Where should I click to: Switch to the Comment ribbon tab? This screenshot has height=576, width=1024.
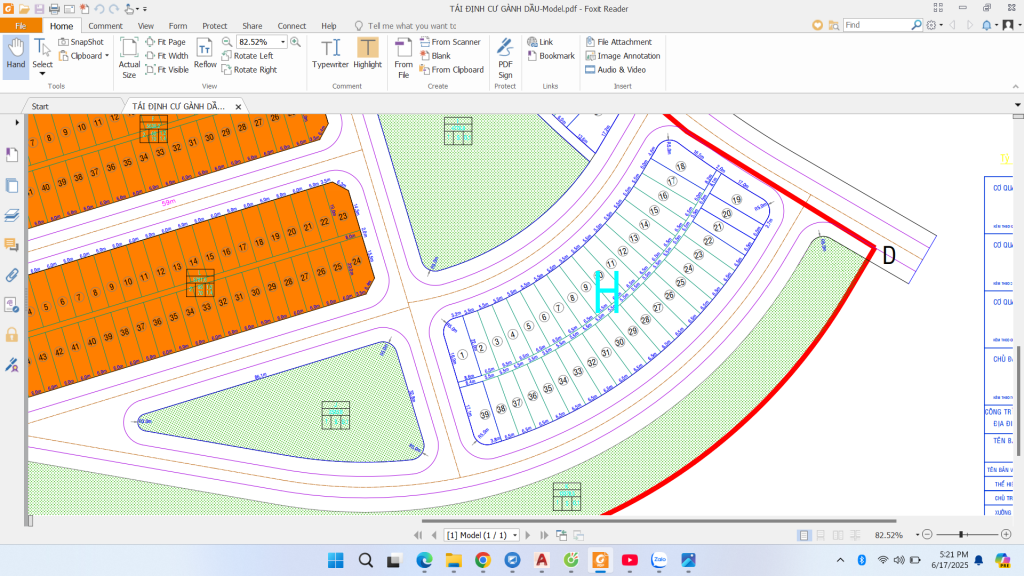(105, 26)
